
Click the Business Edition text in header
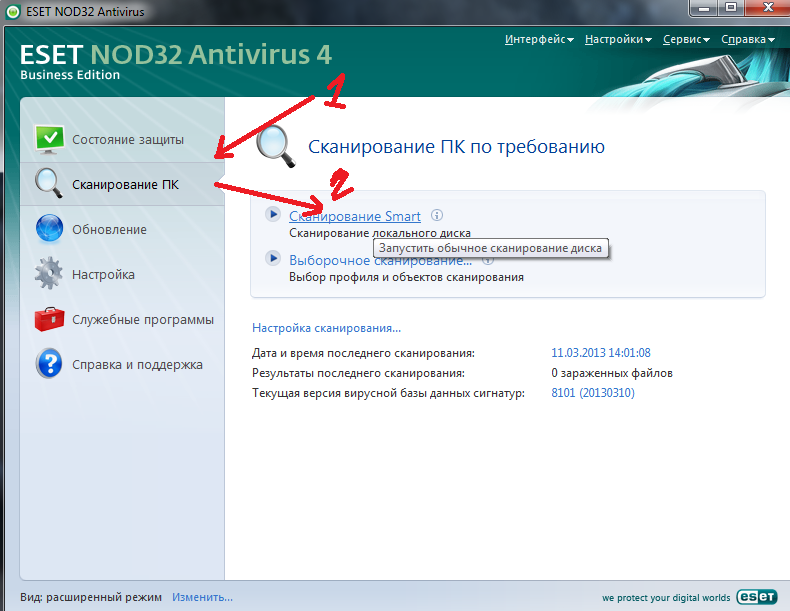click(x=70, y=75)
